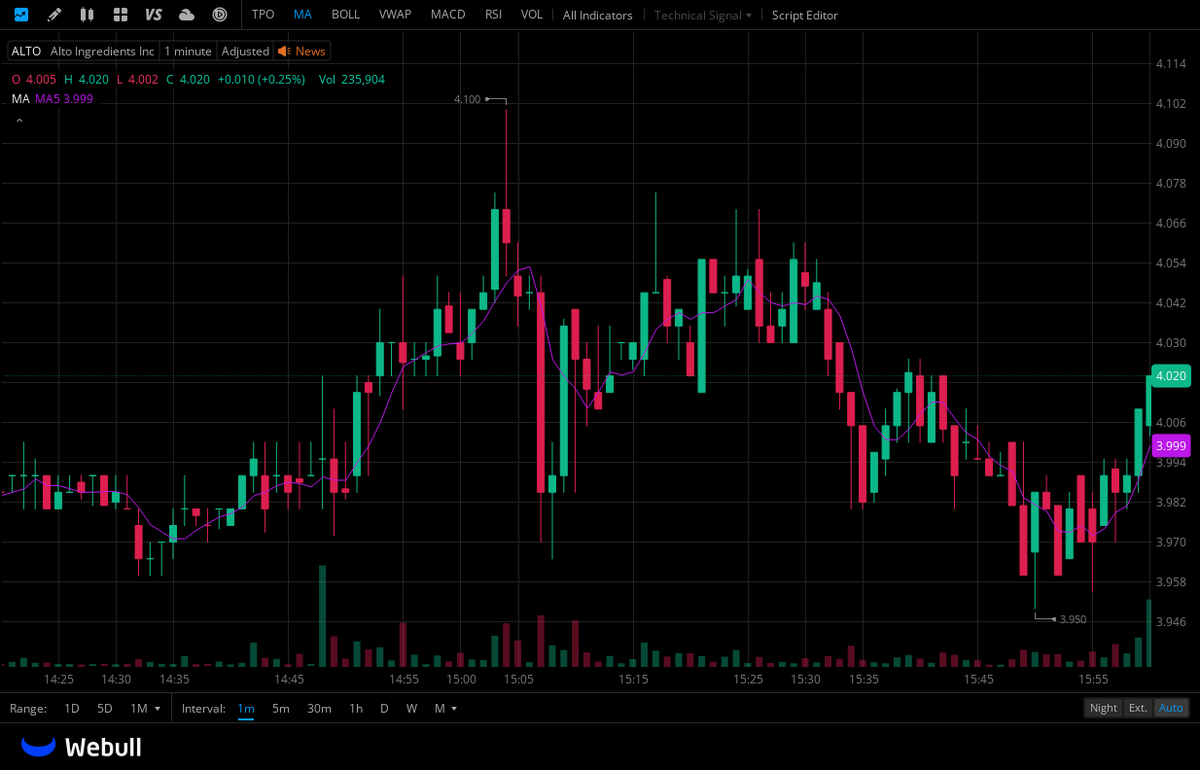Toggle Ext. extended hours display
This screenshot has width=1200, height=770.
pyautogui.click(x=1138, y=708)
